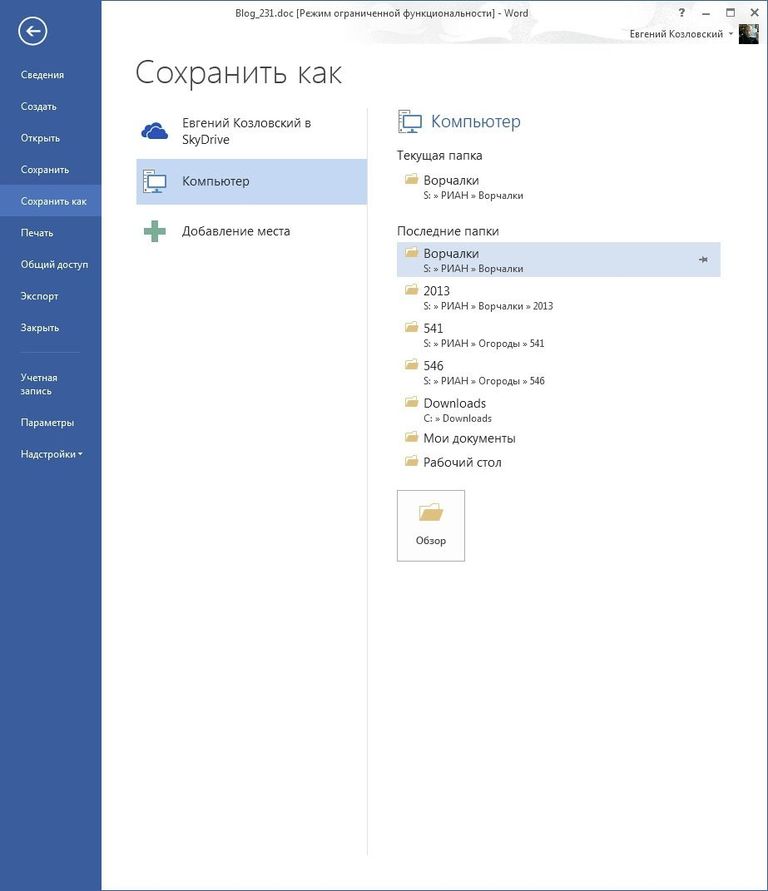Open the 541 recent folder
This screenshot has width=768, height=891.
pos(558,335)
